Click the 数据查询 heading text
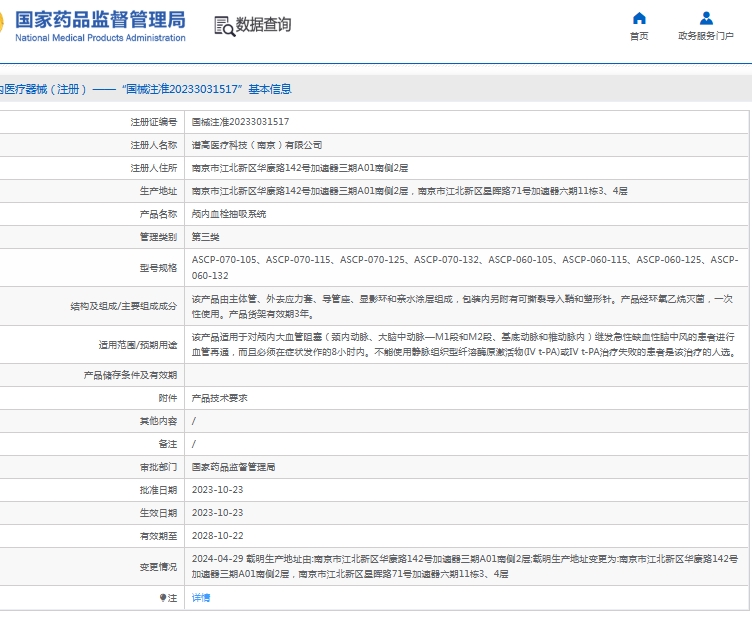This screenshot has width=752, height=618. click(x=263, y=24)
